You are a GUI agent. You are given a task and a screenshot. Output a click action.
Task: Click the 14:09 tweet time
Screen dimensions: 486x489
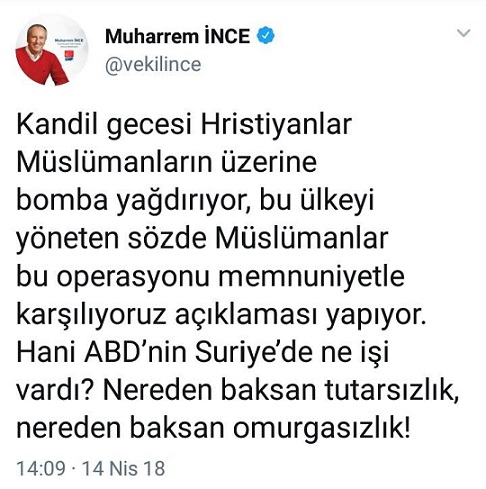point(41,468)
